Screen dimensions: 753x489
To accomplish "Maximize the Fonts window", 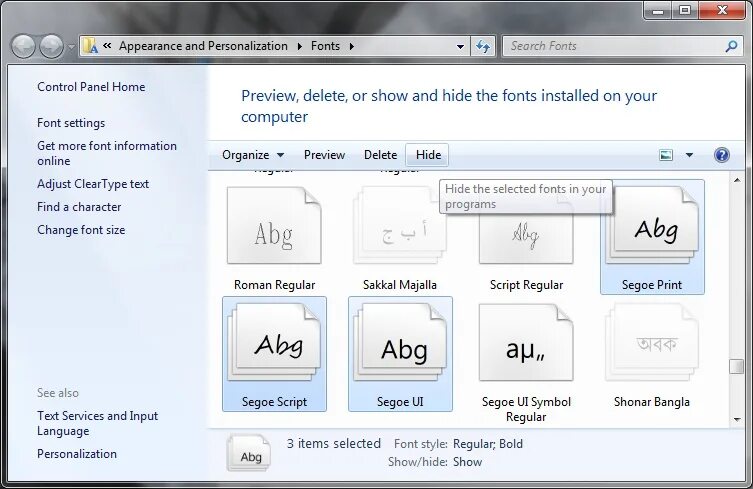I will pyautogui.click(x=685, y=11).
